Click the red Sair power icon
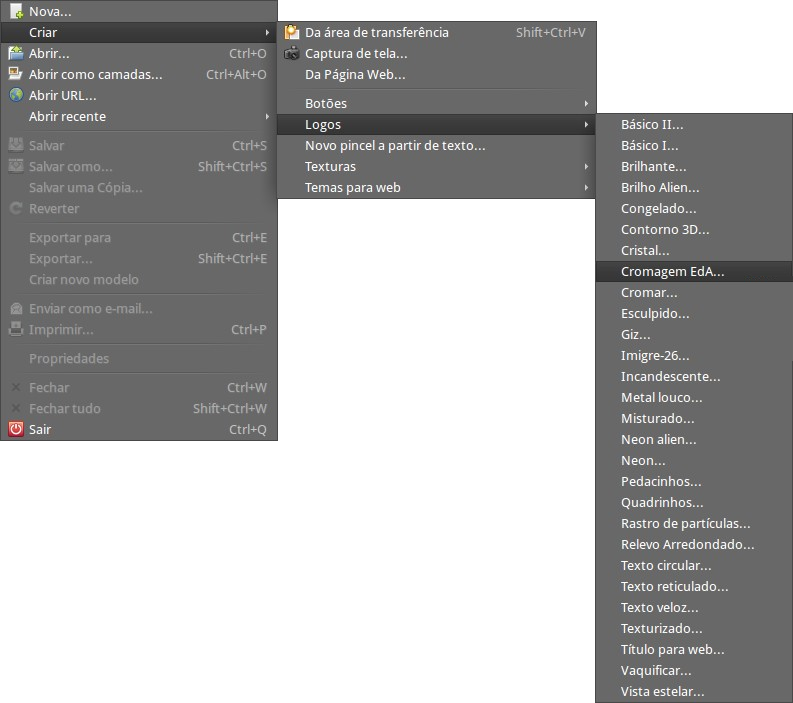 tap(16, 429)
